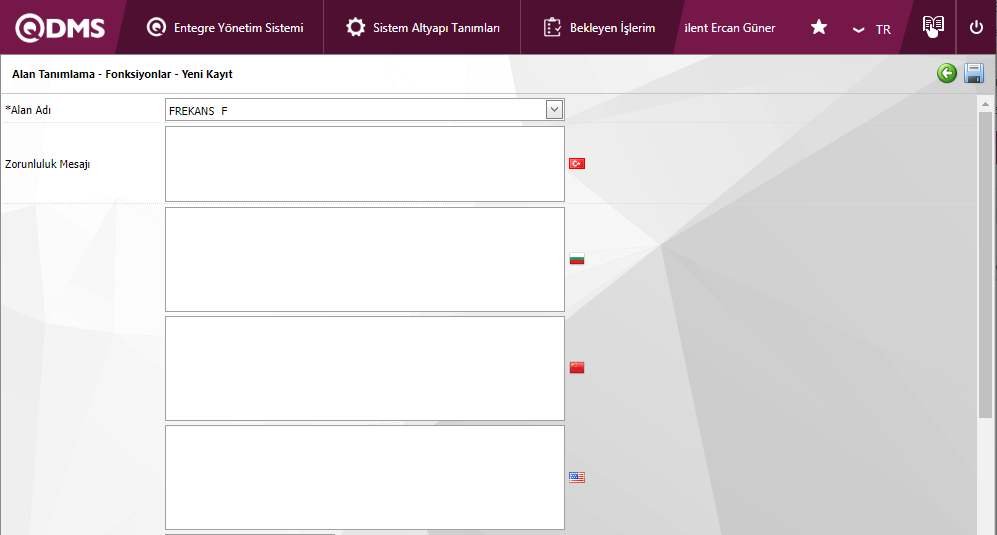Focus the text area beside Bulgarian flag
Image resolution: width=997 pixels, height=535 pixels.
pos(364,260)
